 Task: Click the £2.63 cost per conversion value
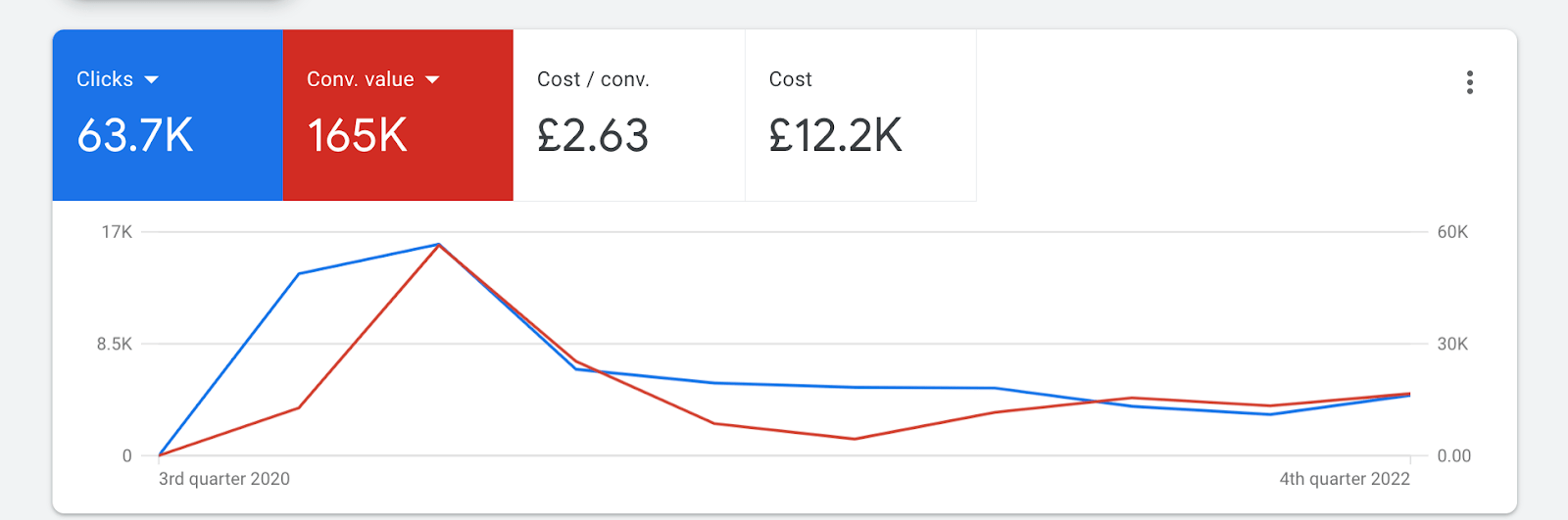coord(593,135)
